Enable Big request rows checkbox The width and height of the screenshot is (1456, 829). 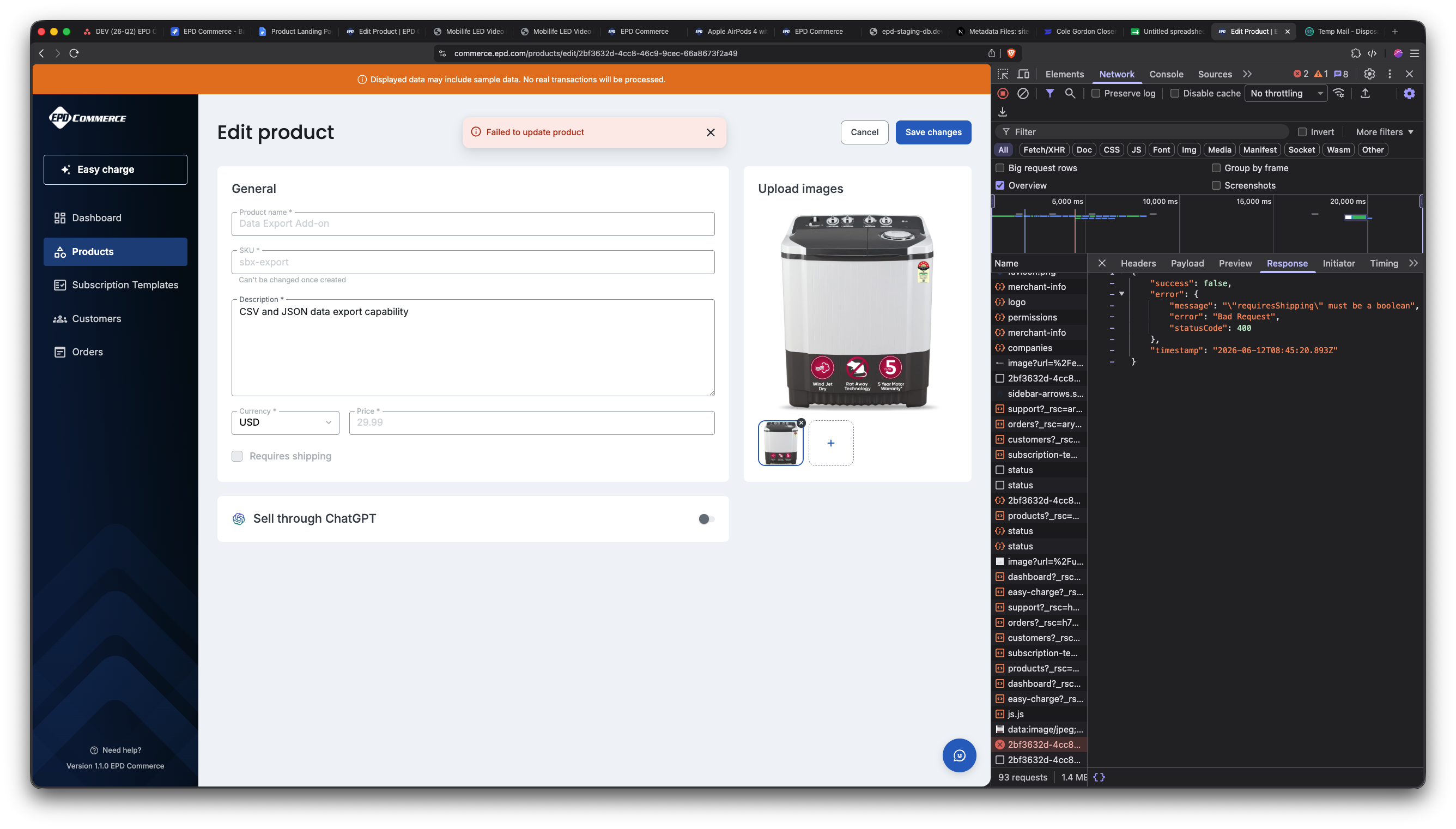pos(1000,168)
